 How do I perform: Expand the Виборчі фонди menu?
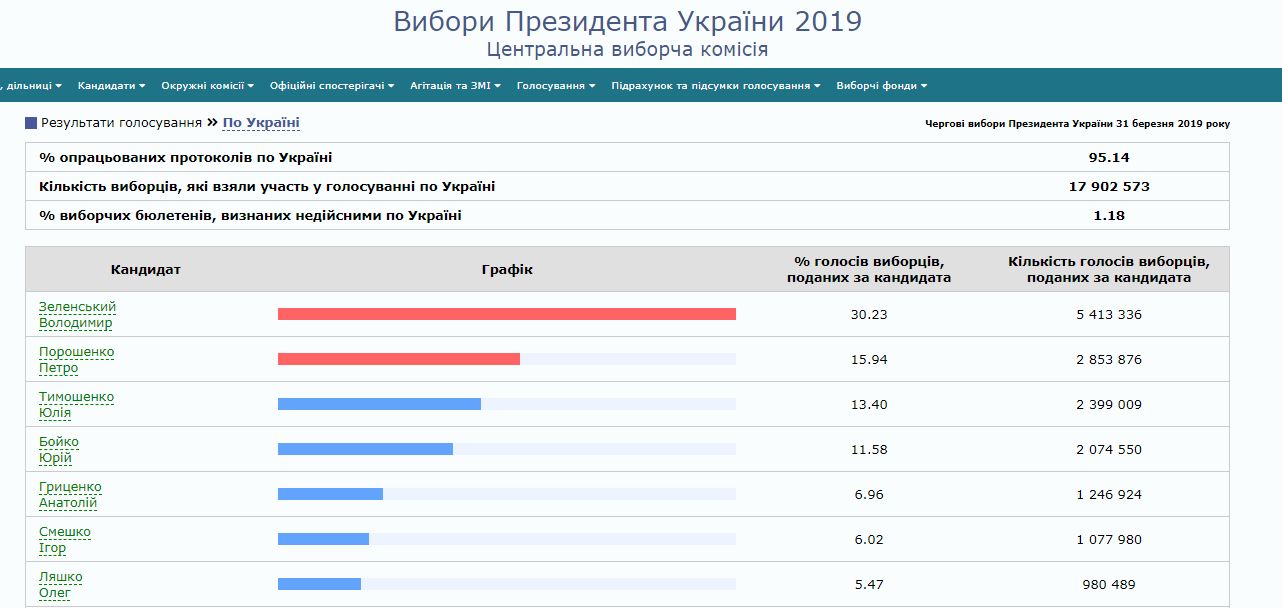881,86
